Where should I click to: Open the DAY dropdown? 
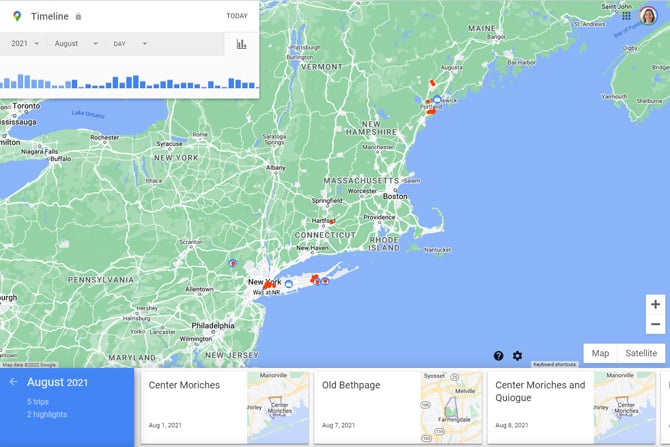pos(130,44)
